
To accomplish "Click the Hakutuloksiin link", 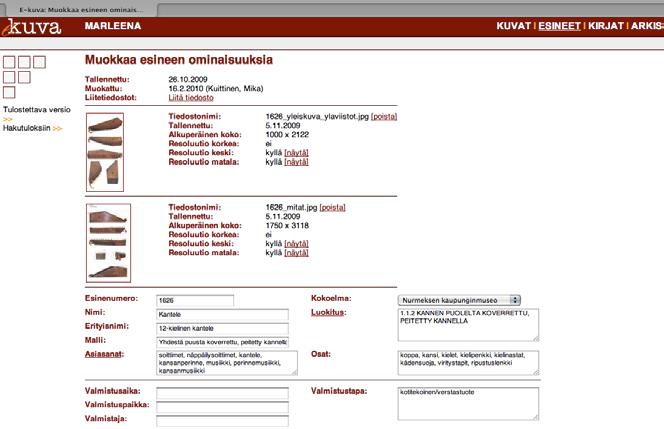I will pos(27,128).
